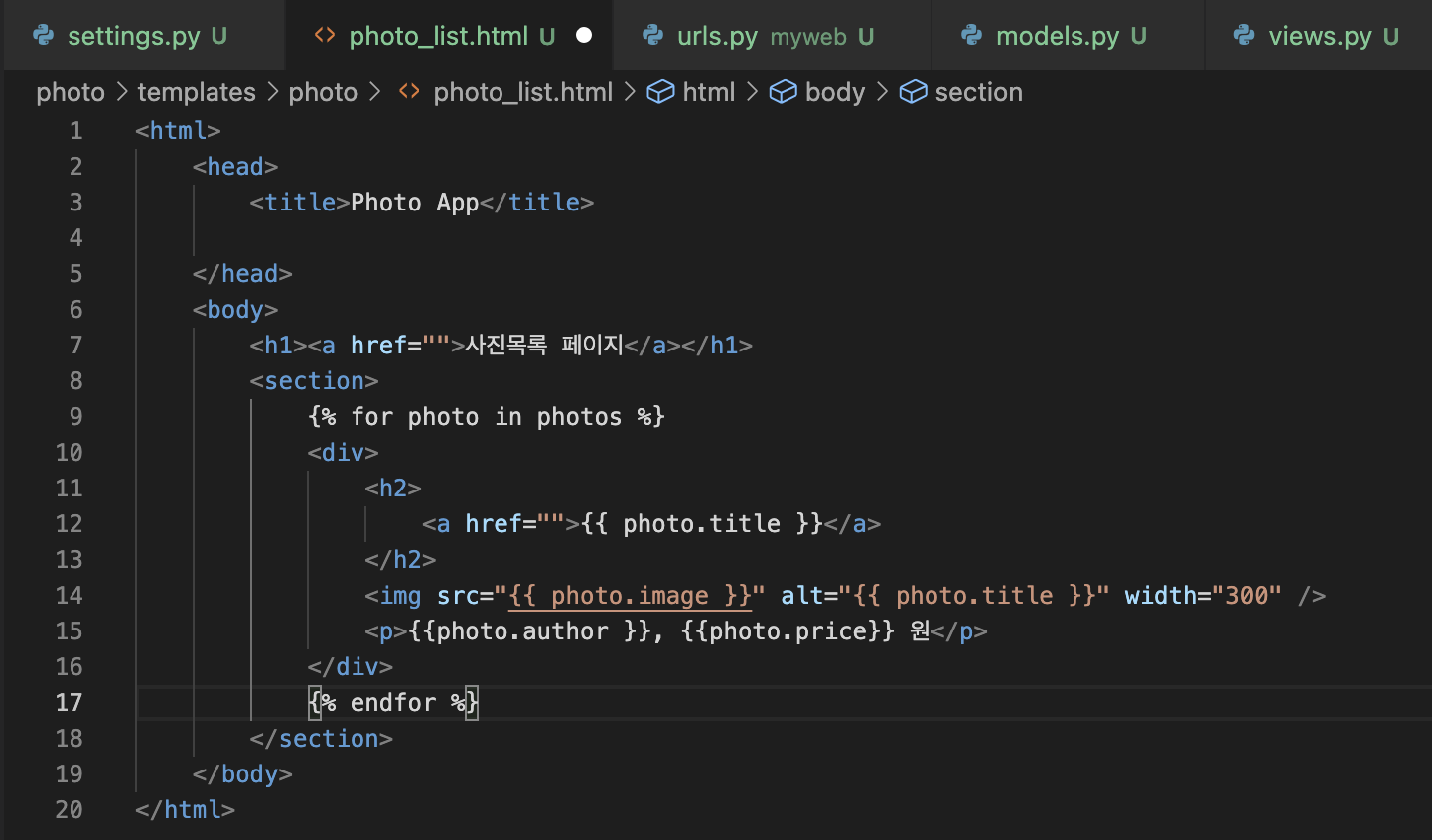Click the alt attribute '{{ photo.title }}' value
The image size is (1432, 840).
click(x=974, y=596)
